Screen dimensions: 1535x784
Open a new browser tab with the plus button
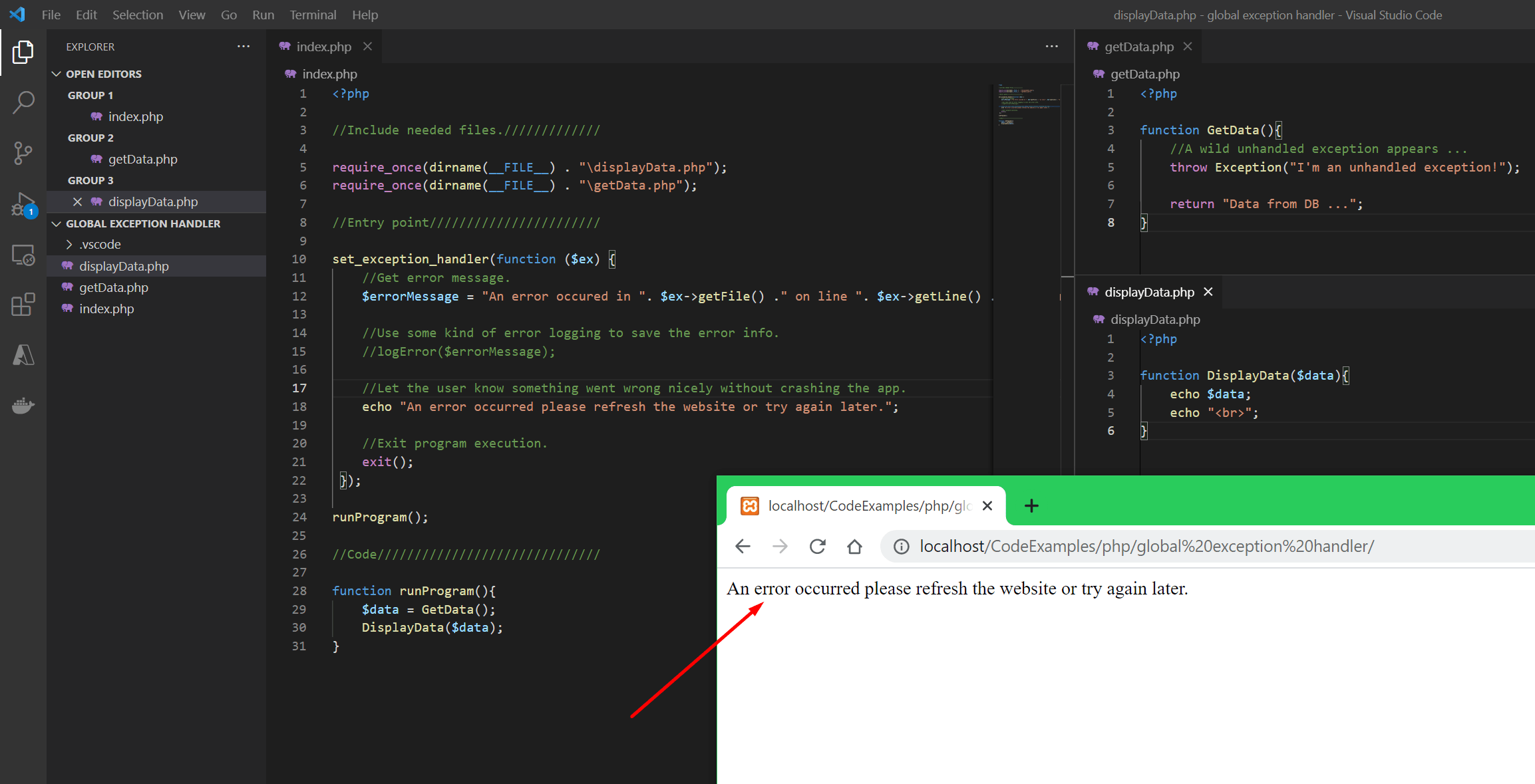click(1031, 505)
